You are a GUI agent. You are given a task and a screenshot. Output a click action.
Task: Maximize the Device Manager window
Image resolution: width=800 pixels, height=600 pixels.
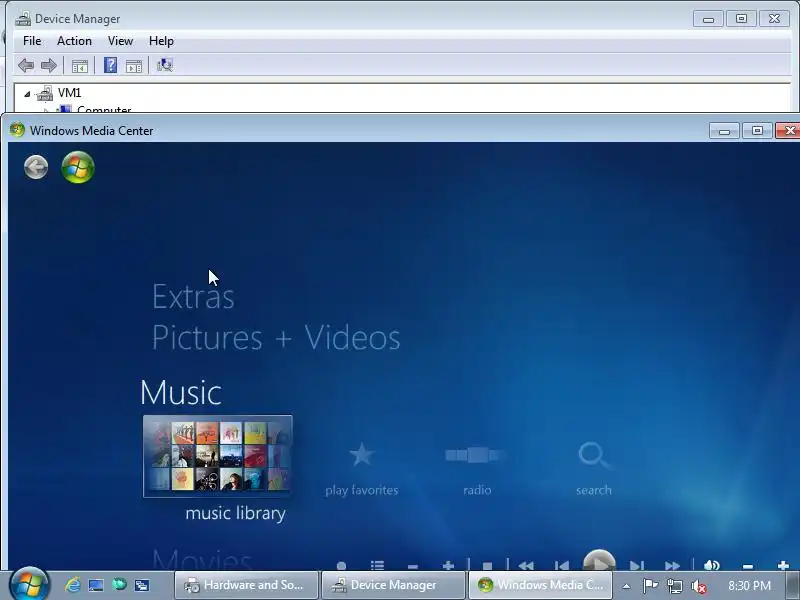tap(741, 19)
